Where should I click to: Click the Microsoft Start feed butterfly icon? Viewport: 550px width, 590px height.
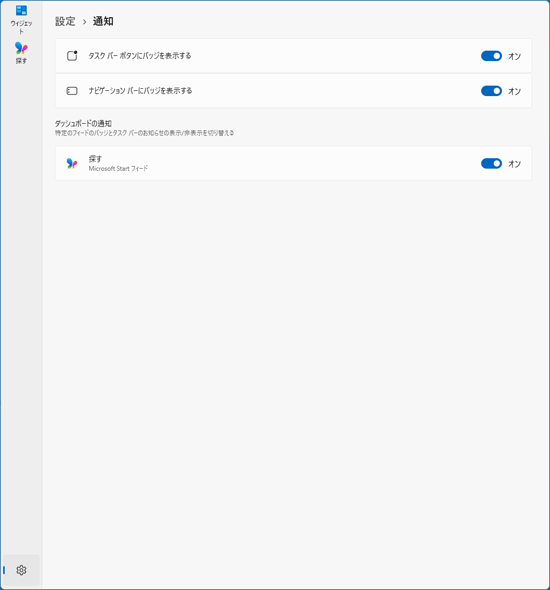pyautogui.click(x=72, y=163)
